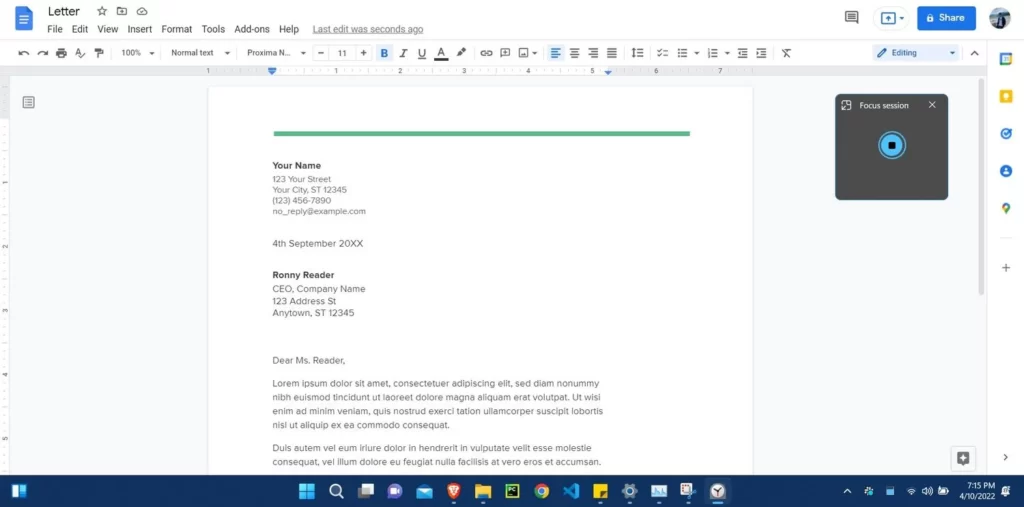Print the document using printer icon
The image size is (1024, 507).
pyautogui.click(x=61, y=53)
